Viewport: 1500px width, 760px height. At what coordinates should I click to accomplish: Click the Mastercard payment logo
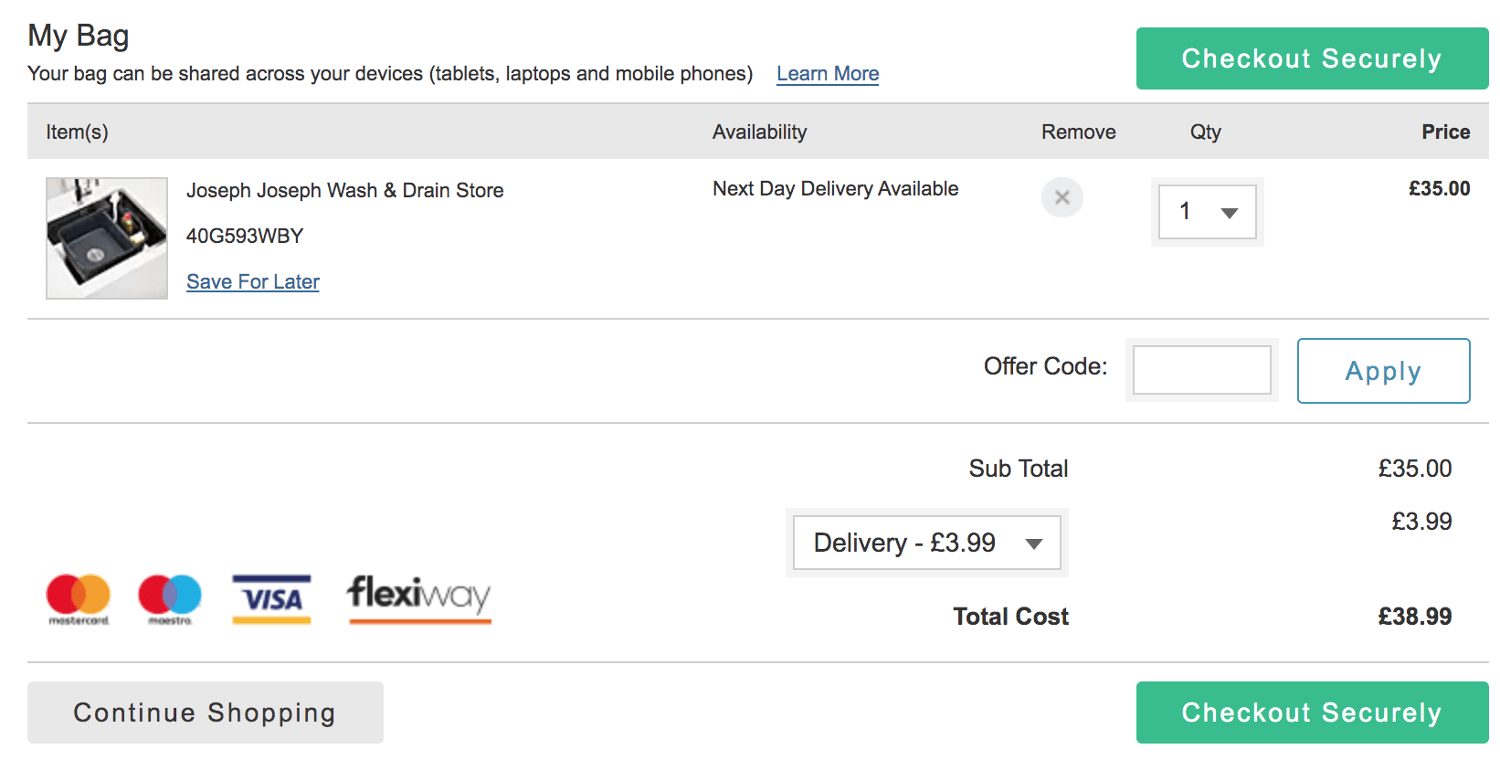pyautogui.click(x=78, y=600)
